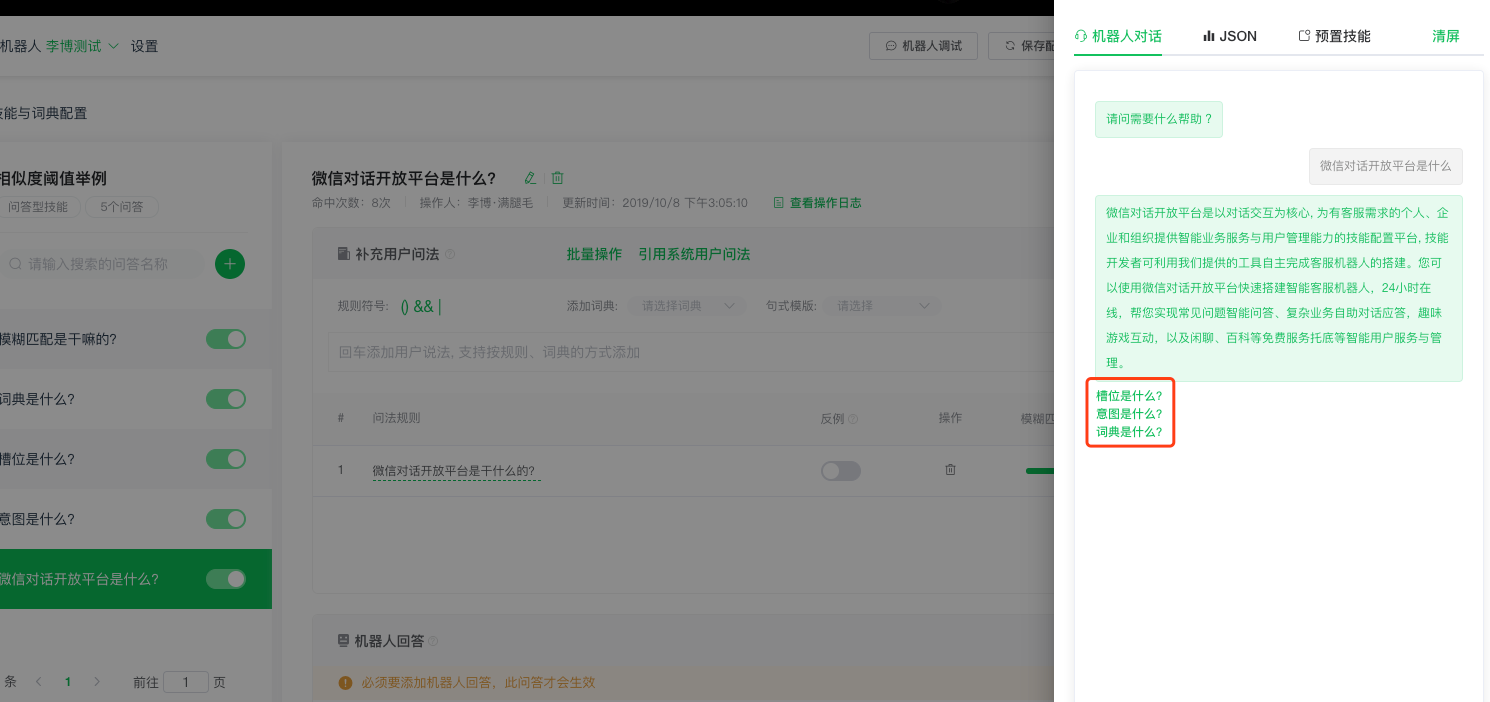Click the 批量操作 link
This screenshot has width=1490, height=702.
point(594,255)
